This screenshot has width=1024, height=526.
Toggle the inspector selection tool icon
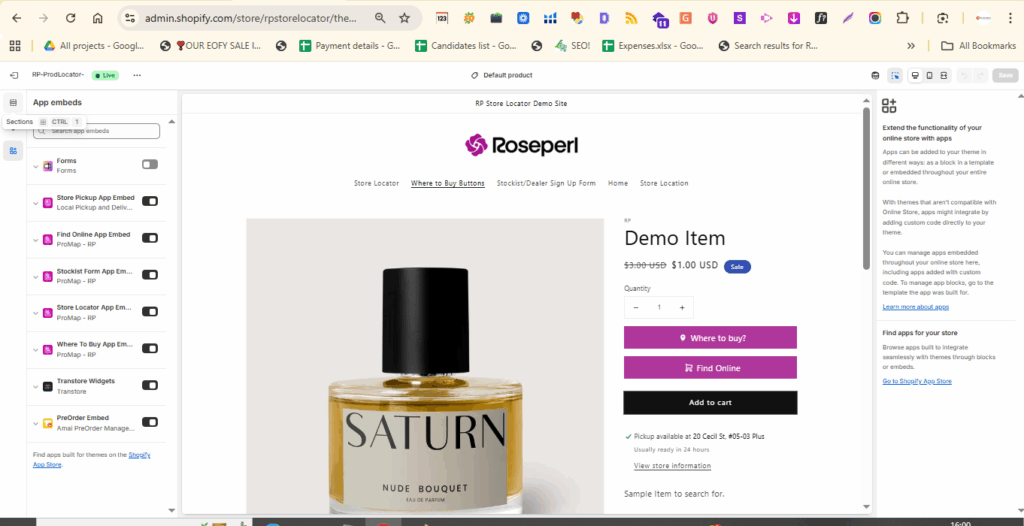coord(895,75)
